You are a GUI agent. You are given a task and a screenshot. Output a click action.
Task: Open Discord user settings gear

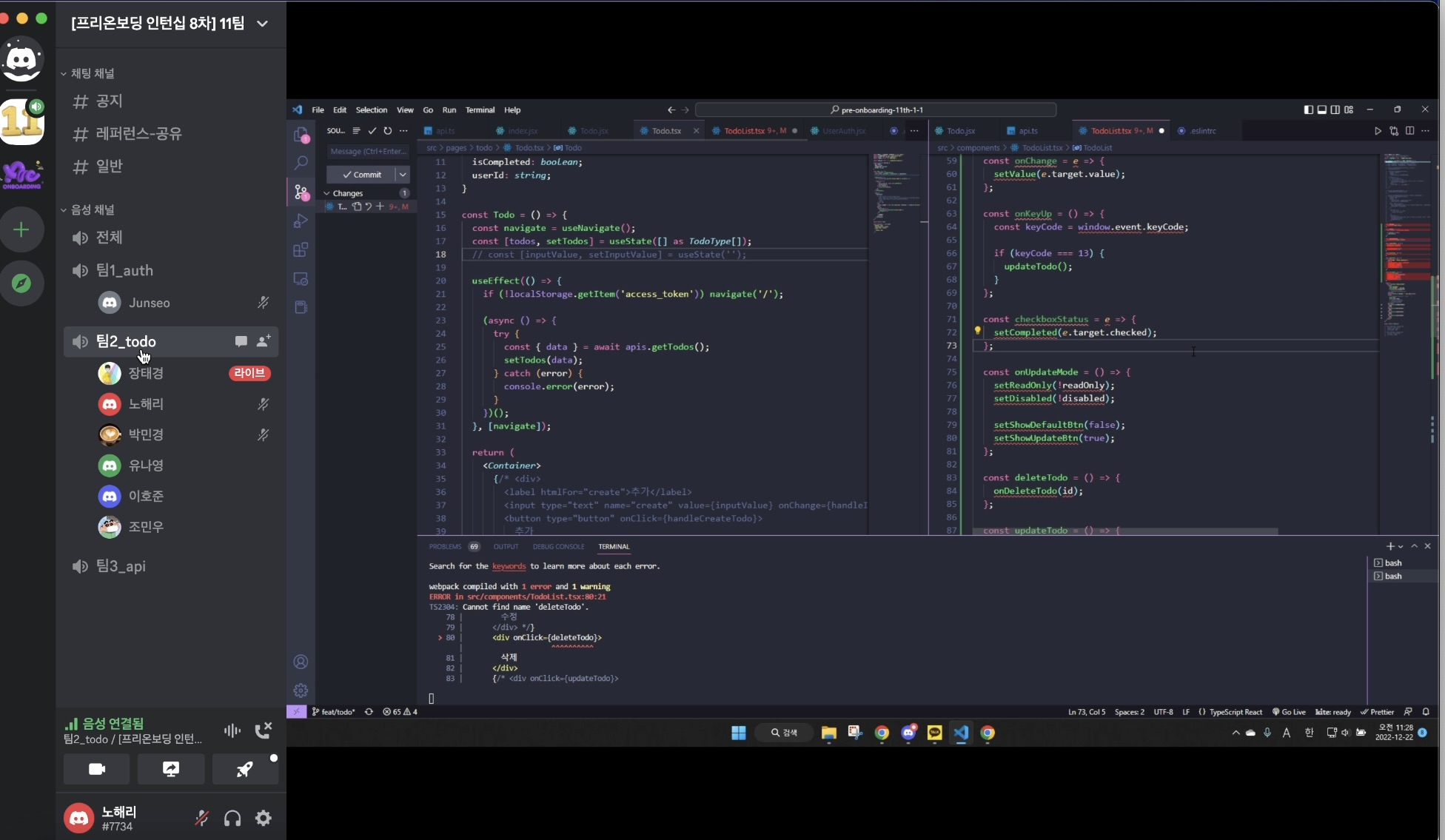(263, 818)
